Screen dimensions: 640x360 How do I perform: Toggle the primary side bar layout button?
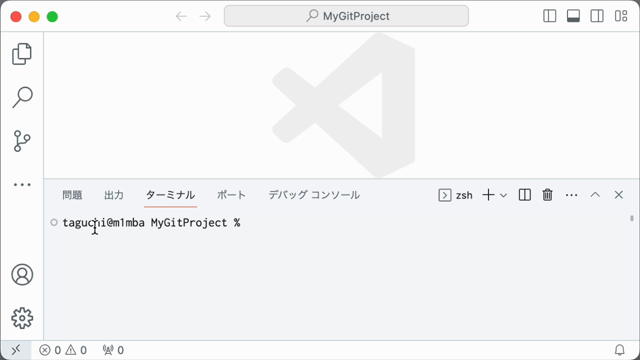[x=549, y=16]
